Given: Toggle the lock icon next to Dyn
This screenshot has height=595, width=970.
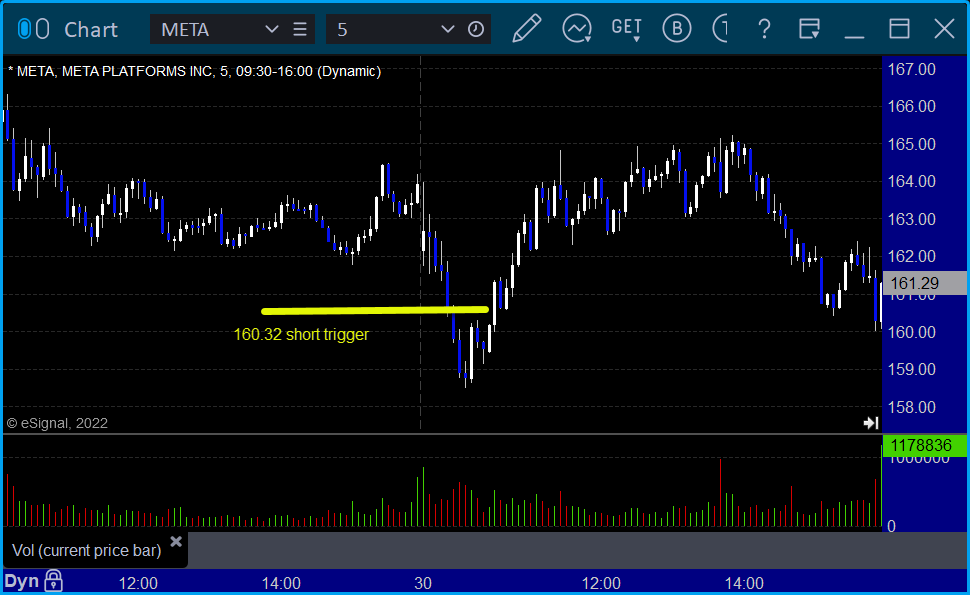Looking at the screenshot, I should click(x=54, y=581).
